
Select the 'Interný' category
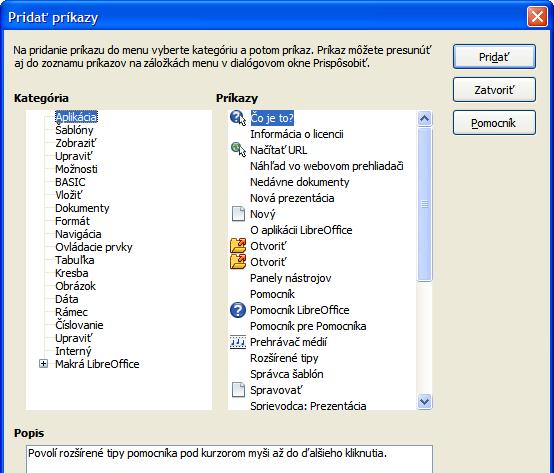73,351
